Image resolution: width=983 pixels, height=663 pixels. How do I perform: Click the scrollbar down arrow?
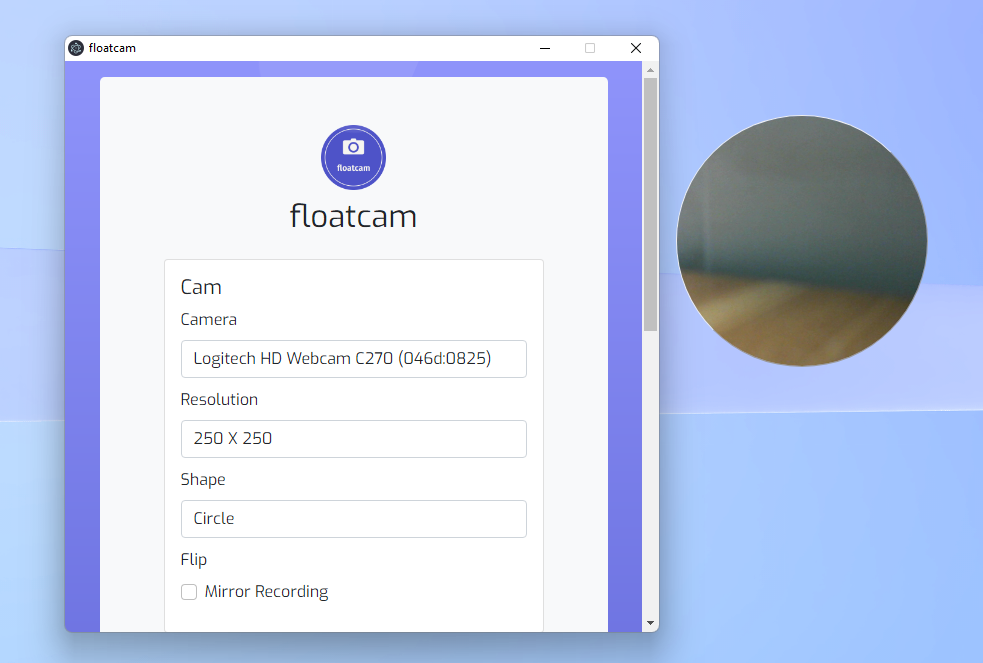(650, 622)
